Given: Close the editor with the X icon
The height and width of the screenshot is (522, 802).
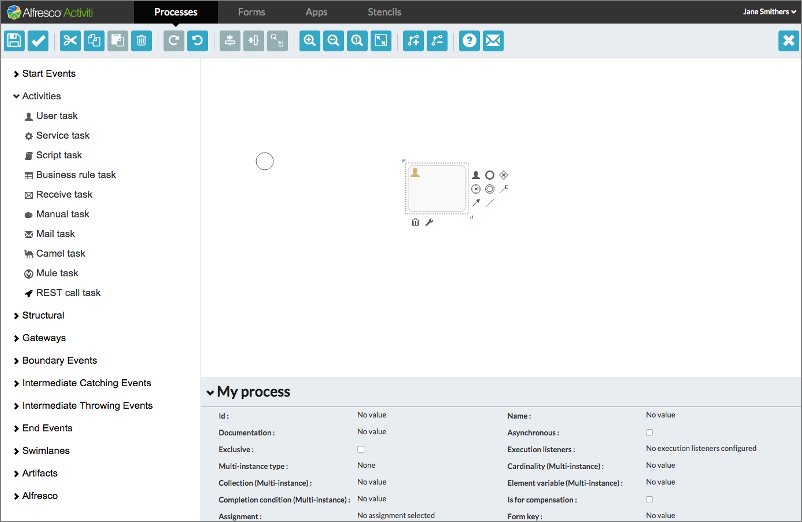Looking at the screenshot, I should pyautogui.click(x=789, y=41).
